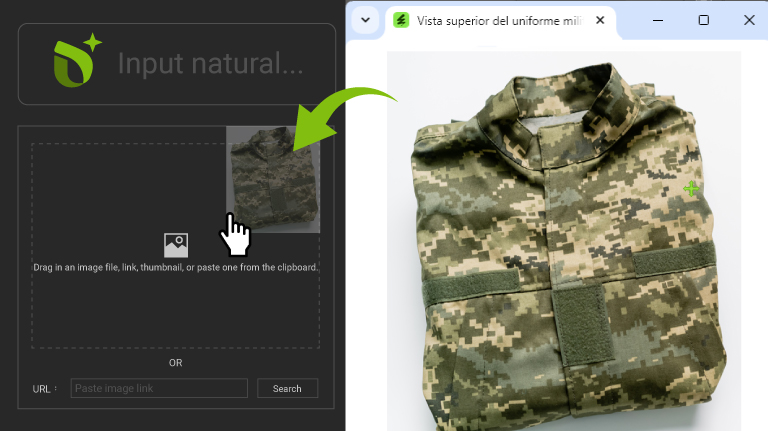Click the 'Drag in an image file' instruction text

pos(176,268)
